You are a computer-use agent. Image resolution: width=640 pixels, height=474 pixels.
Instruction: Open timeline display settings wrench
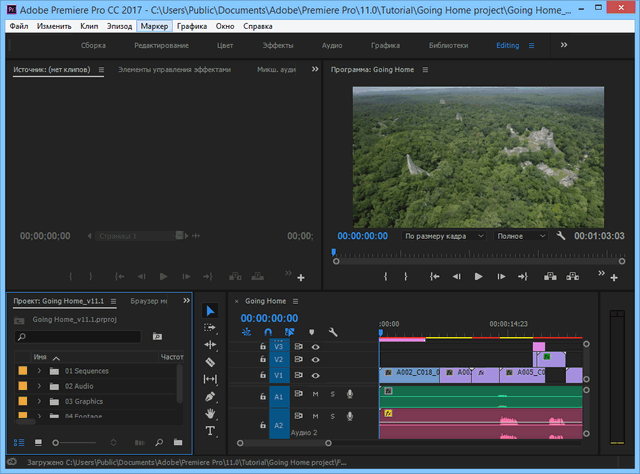333,332
